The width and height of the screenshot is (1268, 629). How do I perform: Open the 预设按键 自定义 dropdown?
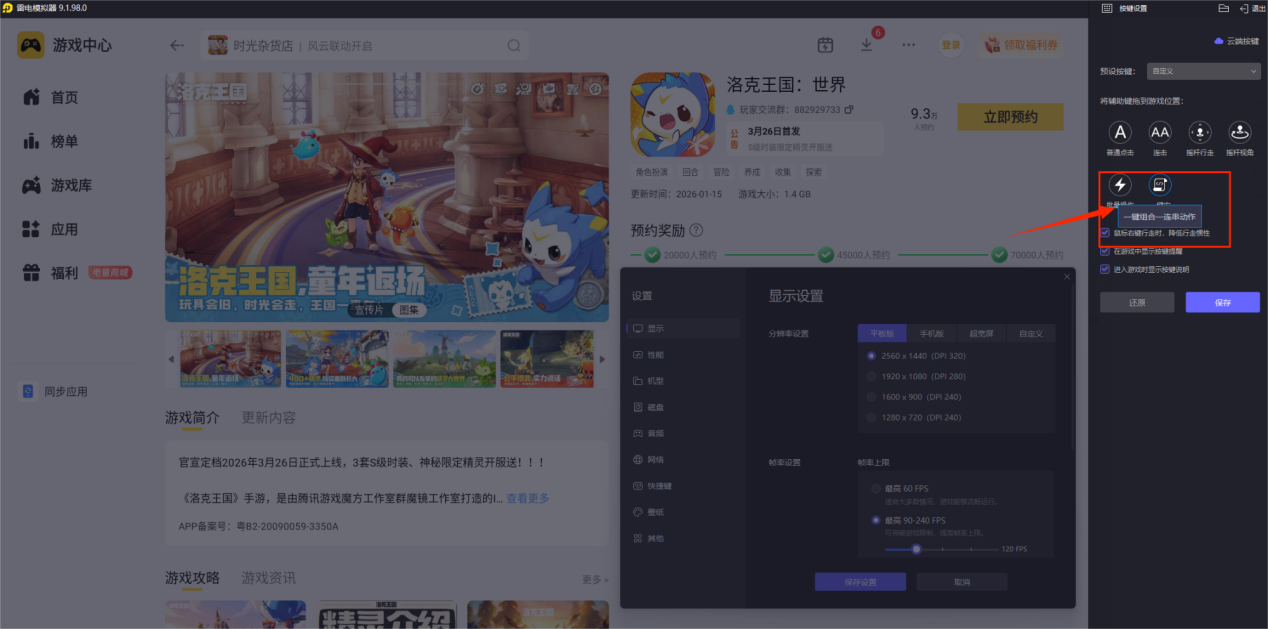(x=1203, y=71)
